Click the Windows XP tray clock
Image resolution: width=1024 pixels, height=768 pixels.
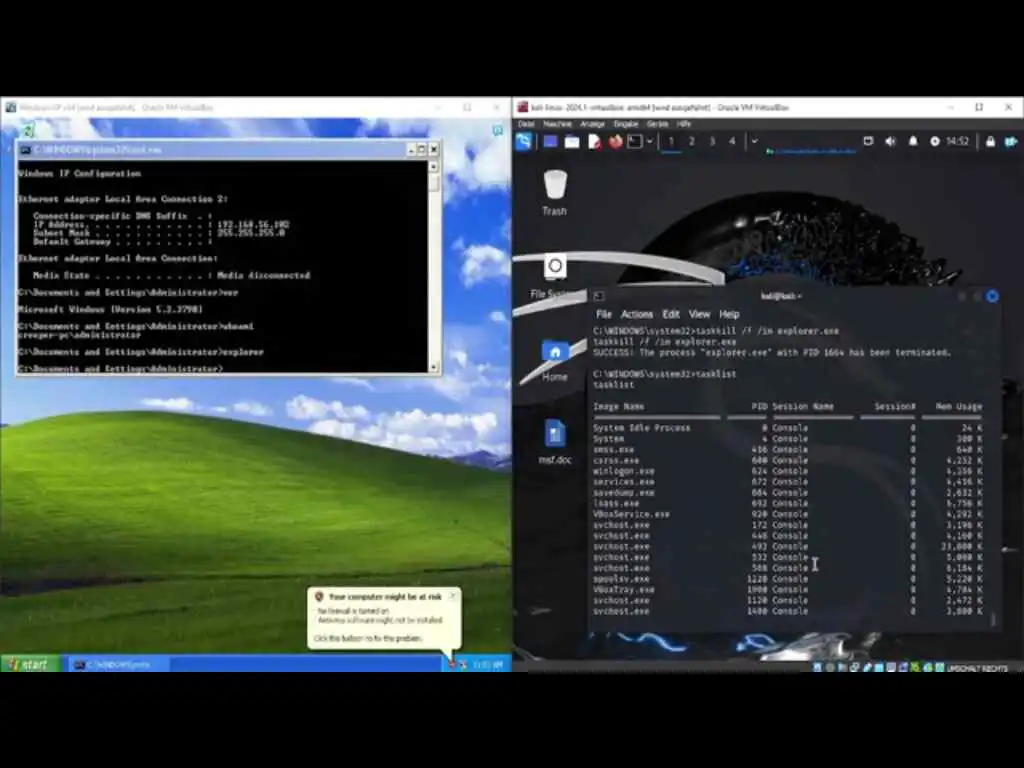point(488,665)
